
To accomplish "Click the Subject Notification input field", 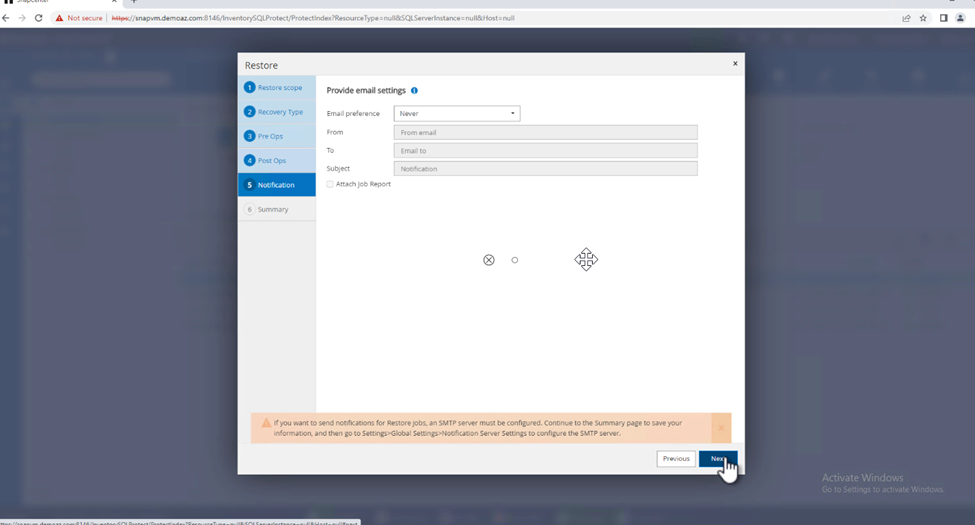I will pos(545,169).
